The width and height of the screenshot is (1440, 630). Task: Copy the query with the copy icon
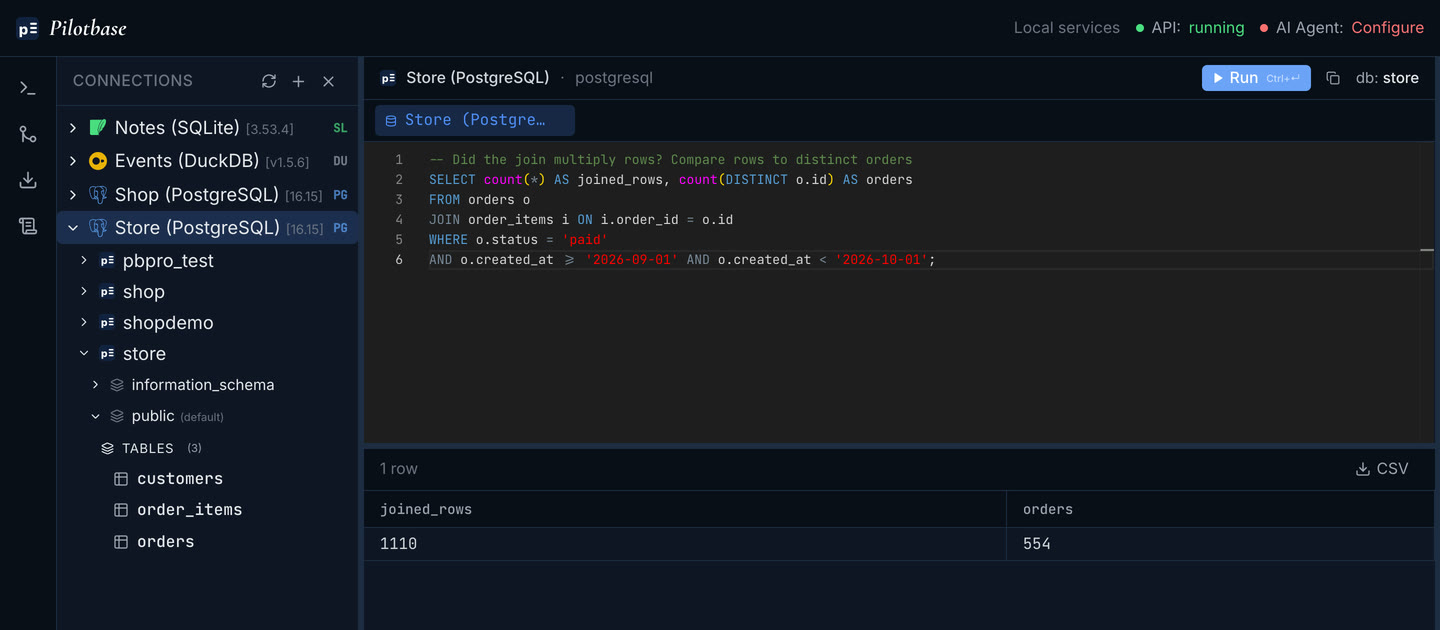click(1333, 78)
